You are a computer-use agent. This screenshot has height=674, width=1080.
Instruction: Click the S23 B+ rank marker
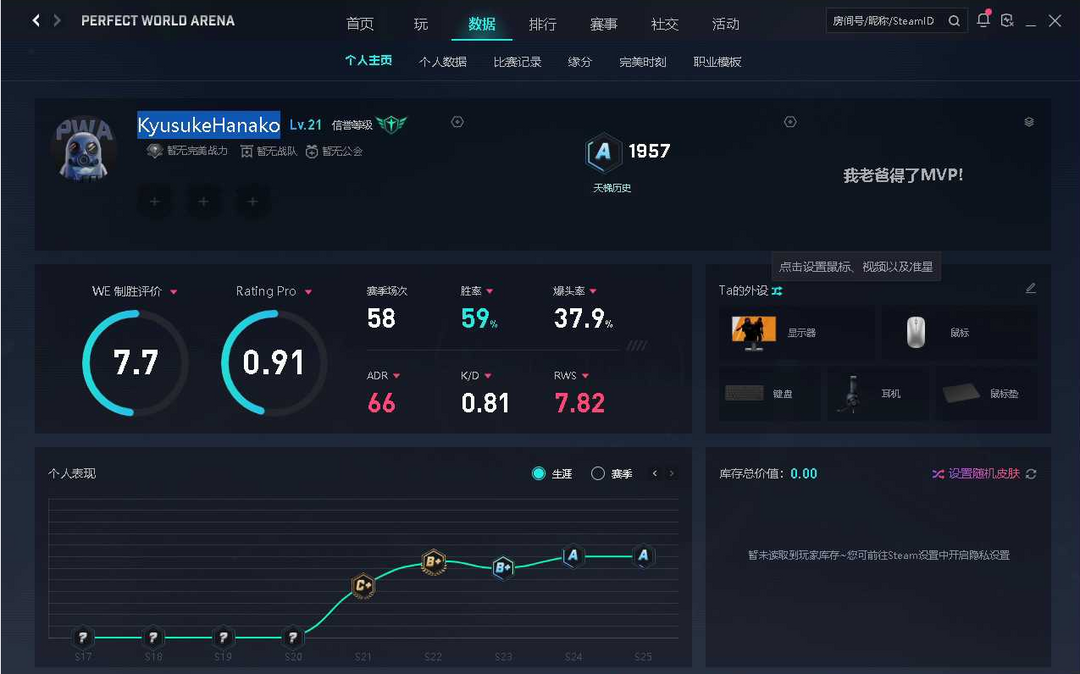click(503, 568)
